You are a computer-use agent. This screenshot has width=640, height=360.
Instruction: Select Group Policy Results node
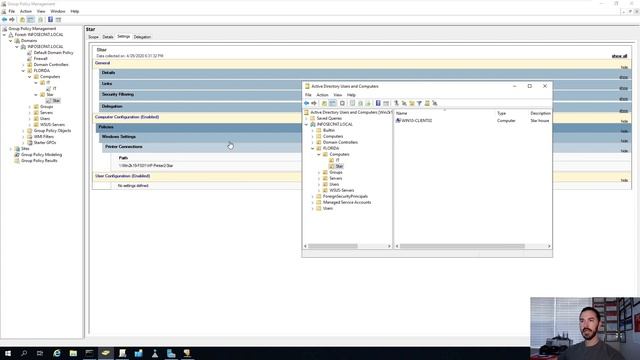pyautogui.click(x=39, y=161)
